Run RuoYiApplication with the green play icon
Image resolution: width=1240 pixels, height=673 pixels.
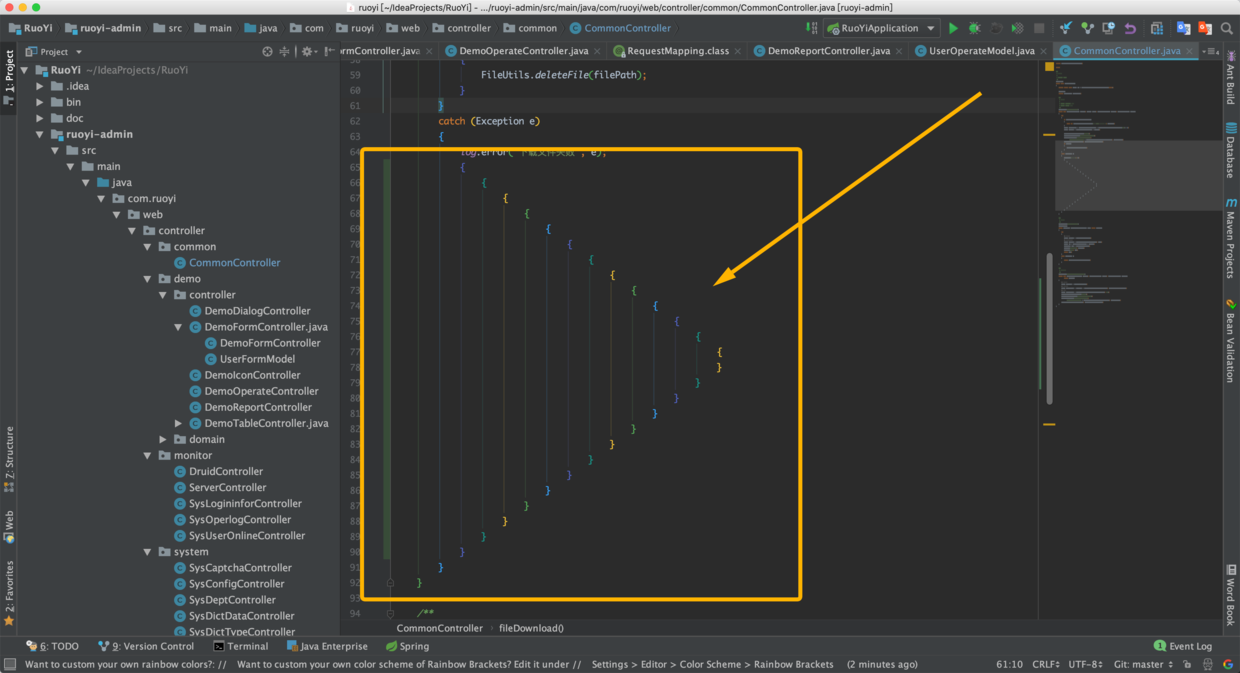pyautogui.click(x=953, y=28)
